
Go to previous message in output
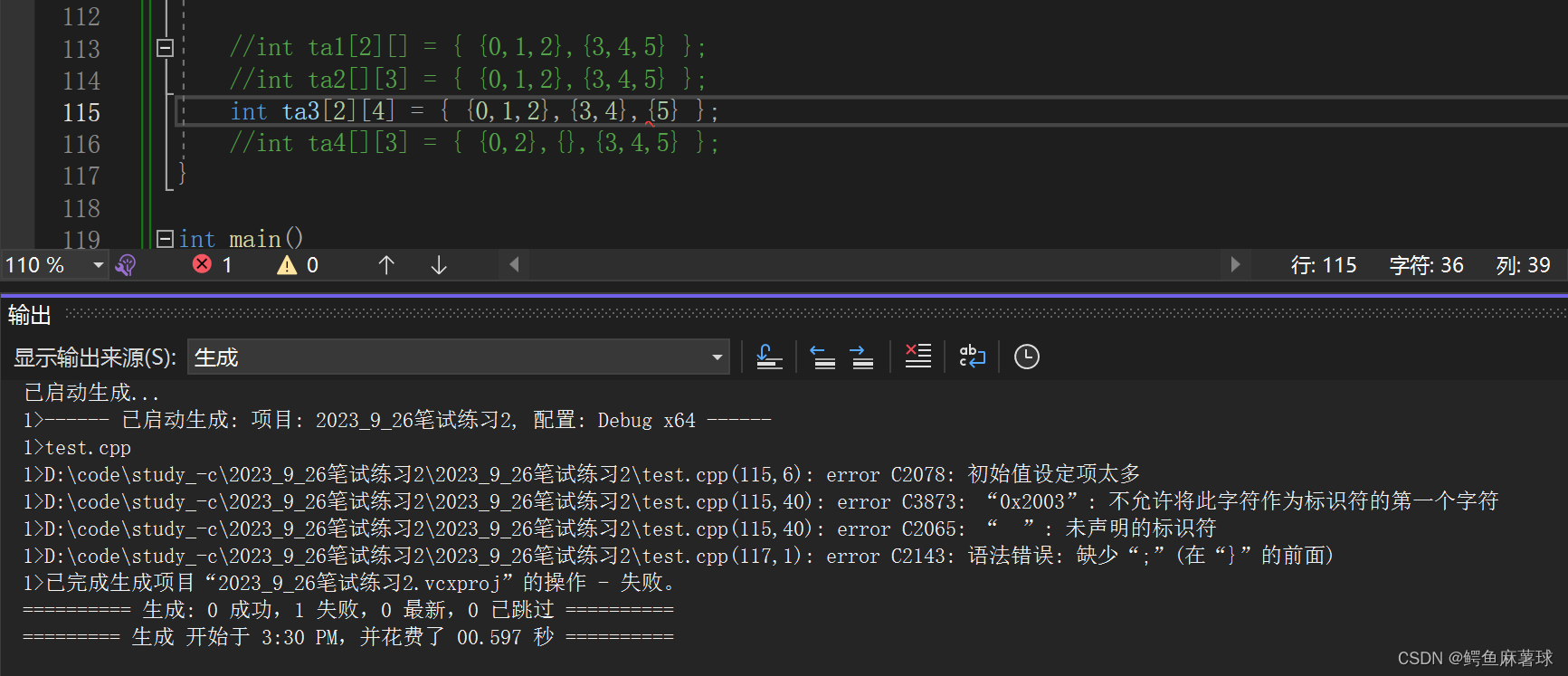point(822,357)
